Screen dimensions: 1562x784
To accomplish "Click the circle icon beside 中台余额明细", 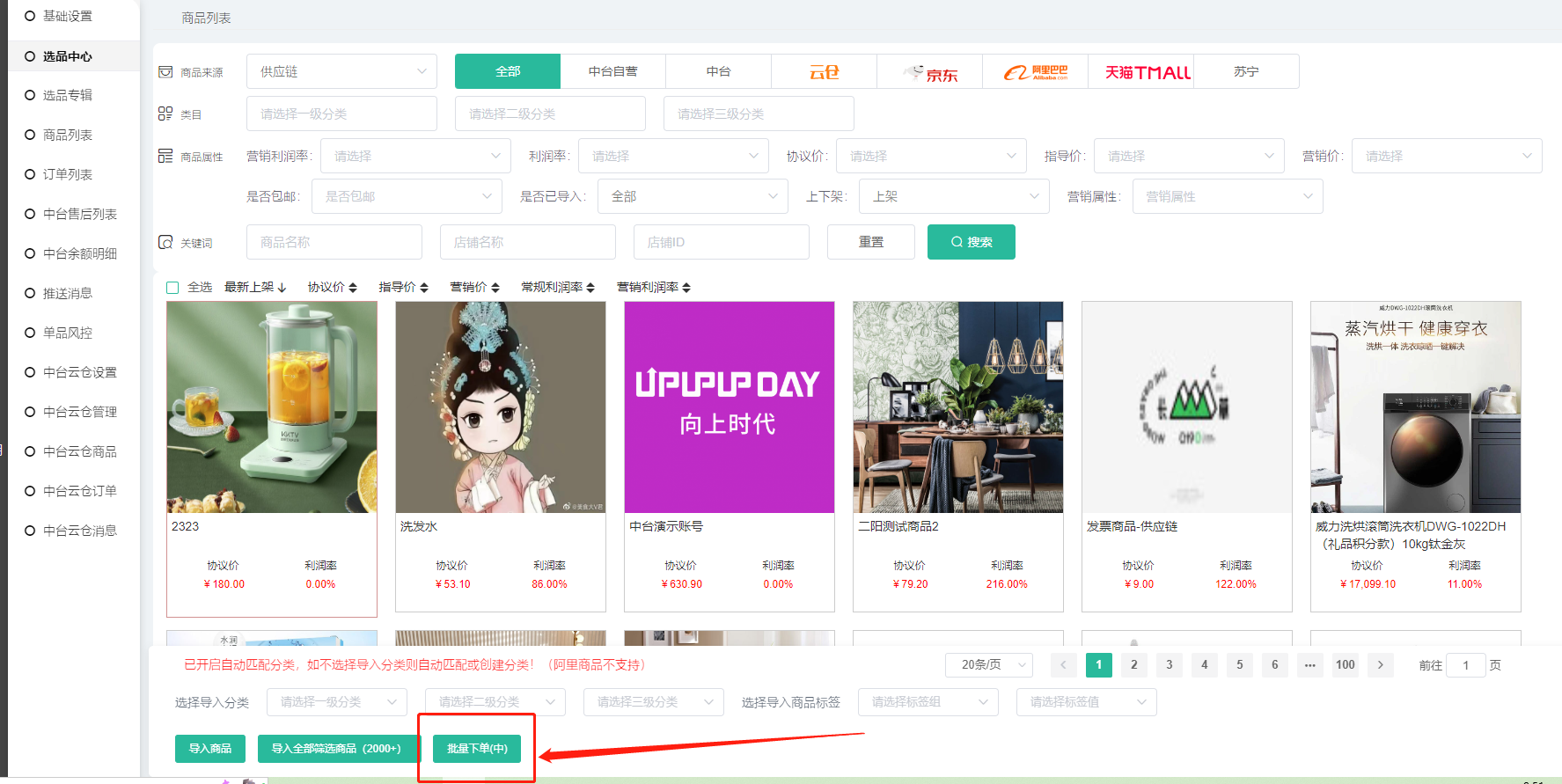I will pyautogui.click(x=30, y=253).
